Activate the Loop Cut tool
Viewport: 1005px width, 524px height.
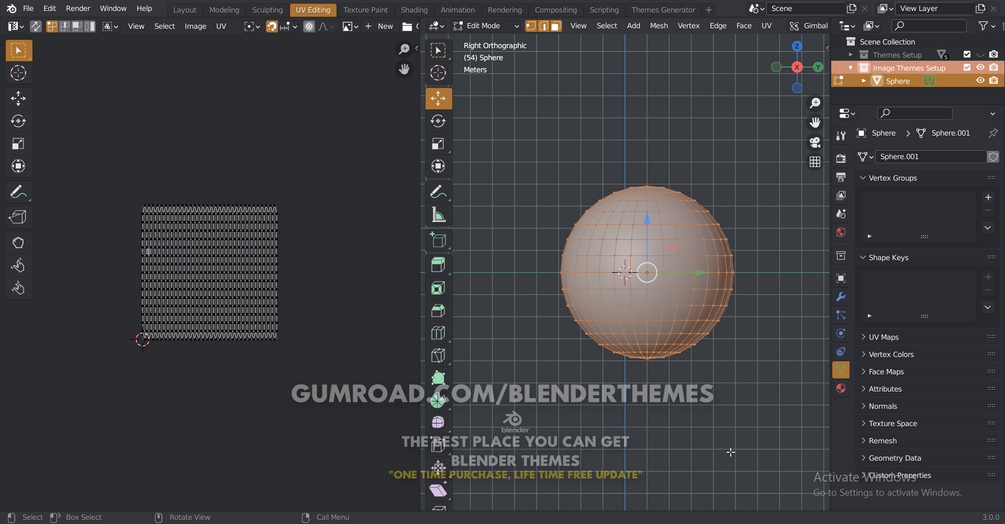[438, 333]
